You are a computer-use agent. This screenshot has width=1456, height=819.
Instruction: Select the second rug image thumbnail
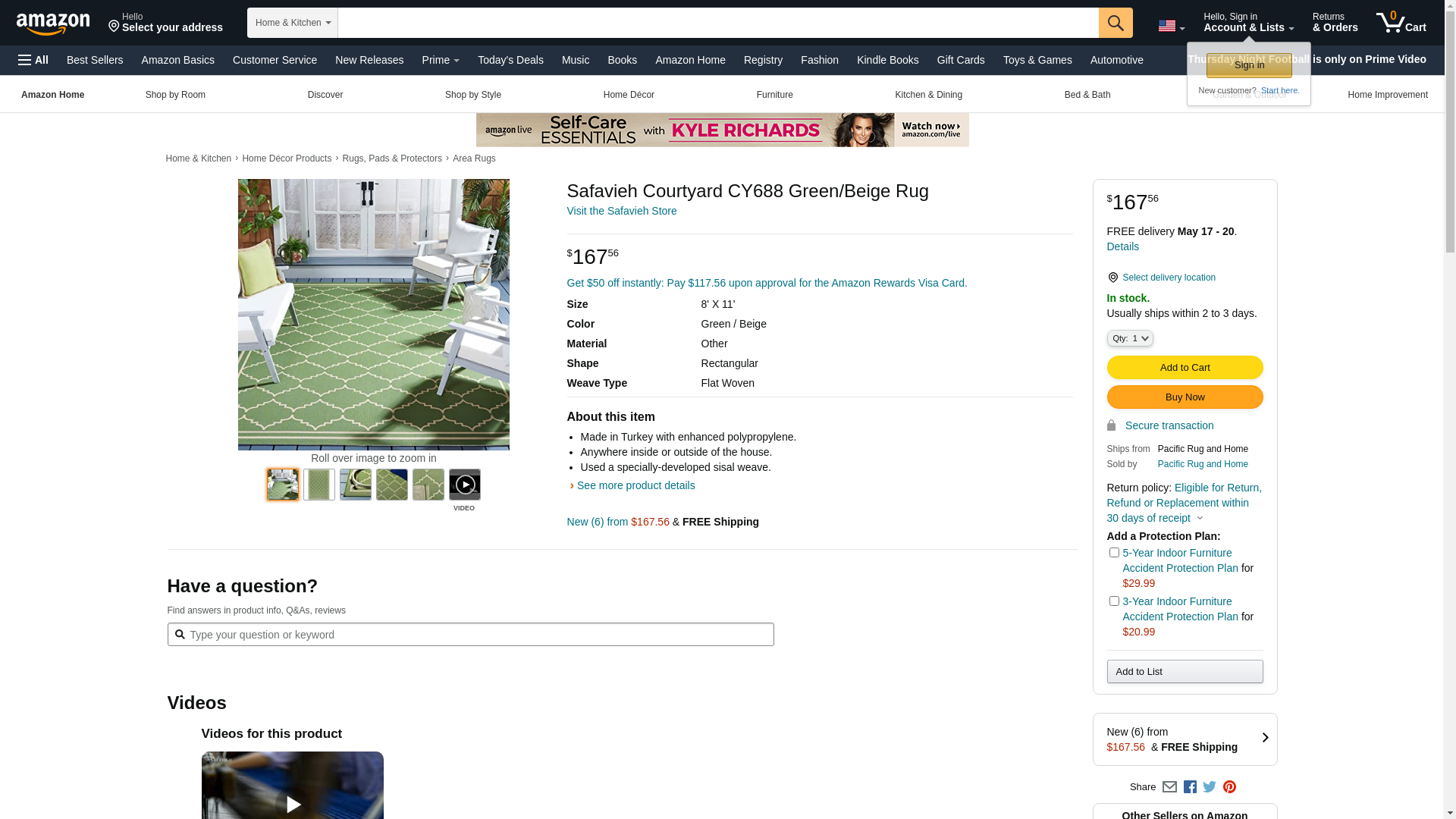pyautogui.click(x=319, y=485)
